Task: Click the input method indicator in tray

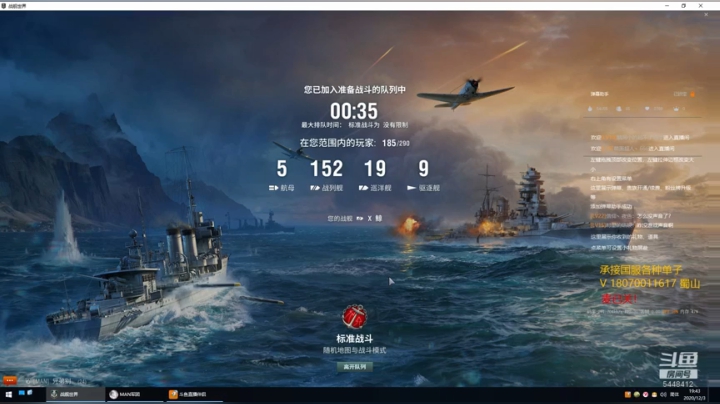Action: pos(674,394)
